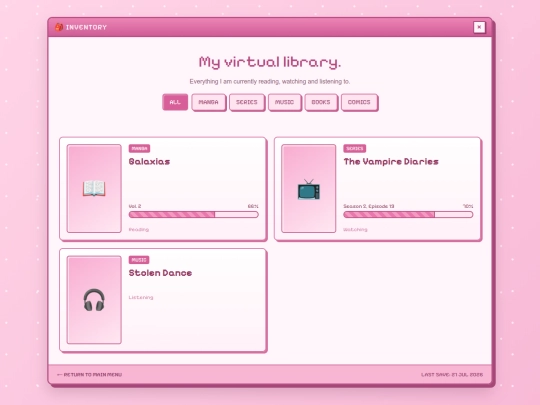Click the Series tag on Vampire Diaries card

pos(354,148)
